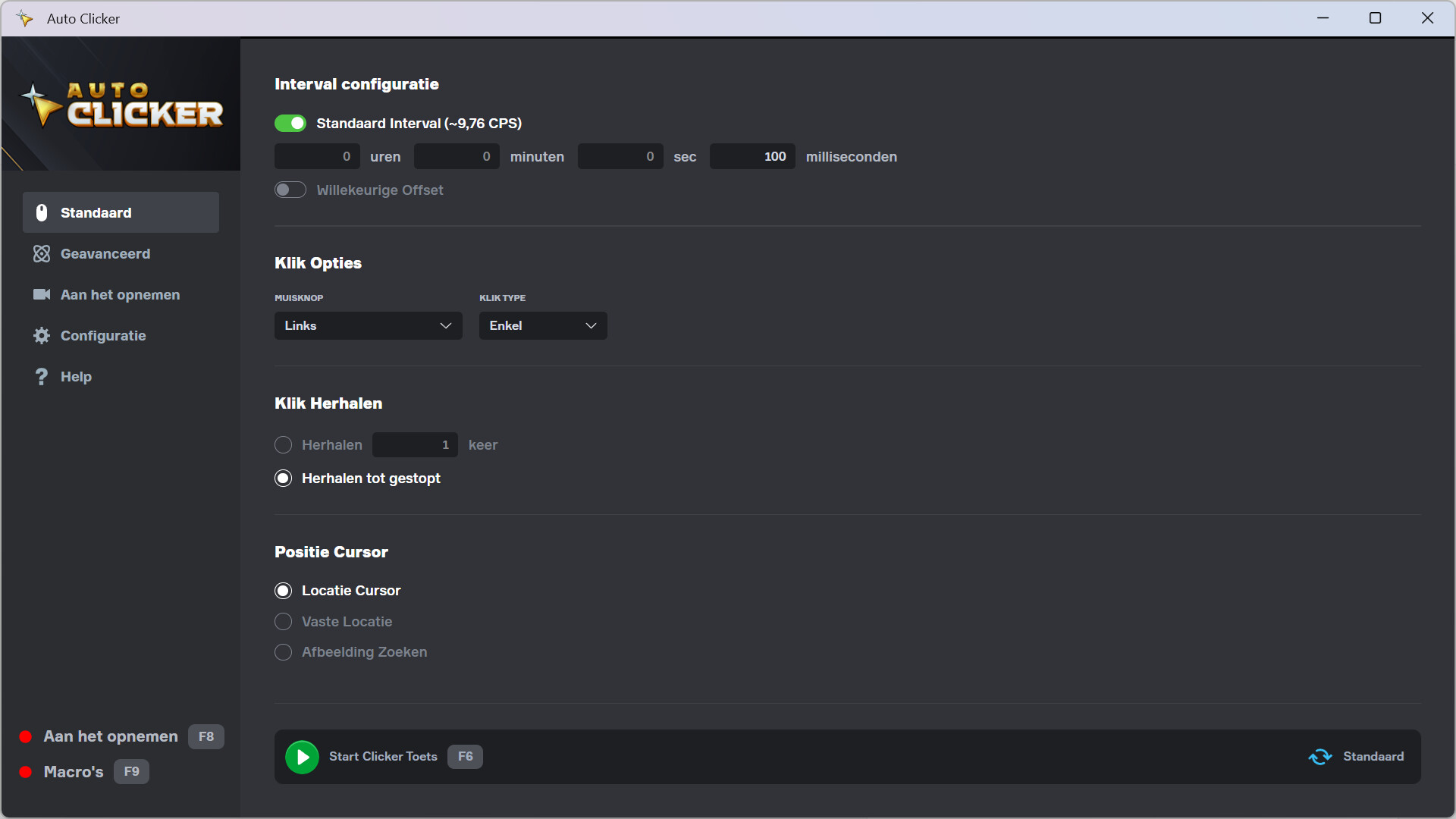Click the F8 recording hotkey badge
This screenshot has height=819, width=1456.
click(x=206, y=736)
